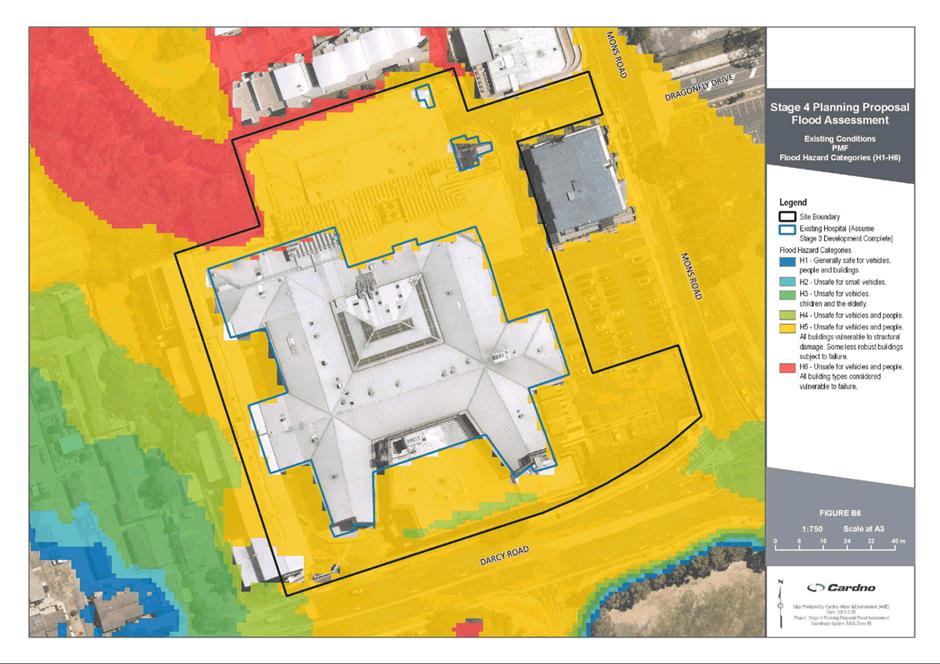Click the H4 olive green legend swatch
This screenshot has height=664, width=940.
tap(790, 314)
